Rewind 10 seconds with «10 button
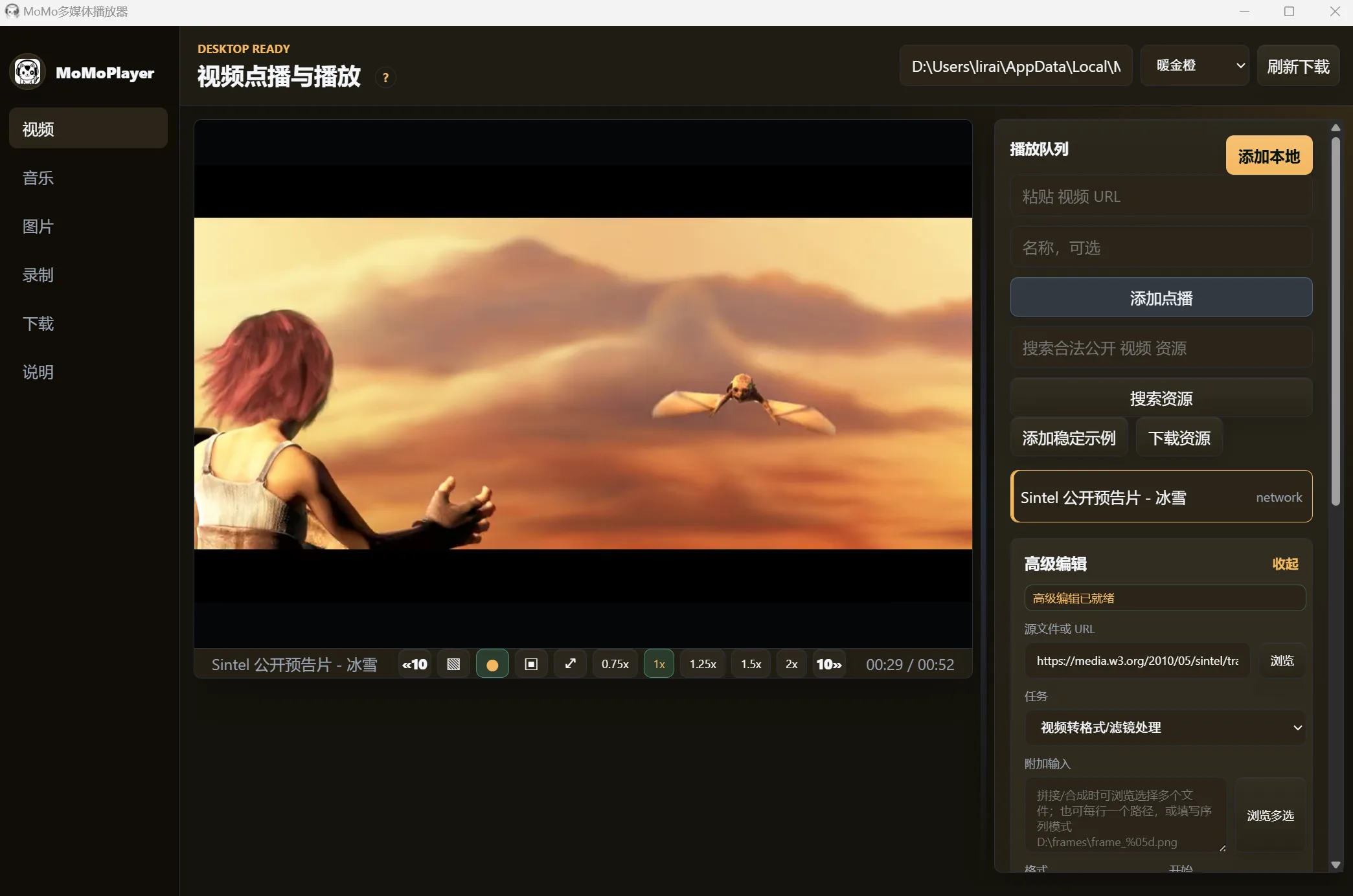The image size is (1353, 896). tap(415, 664)
